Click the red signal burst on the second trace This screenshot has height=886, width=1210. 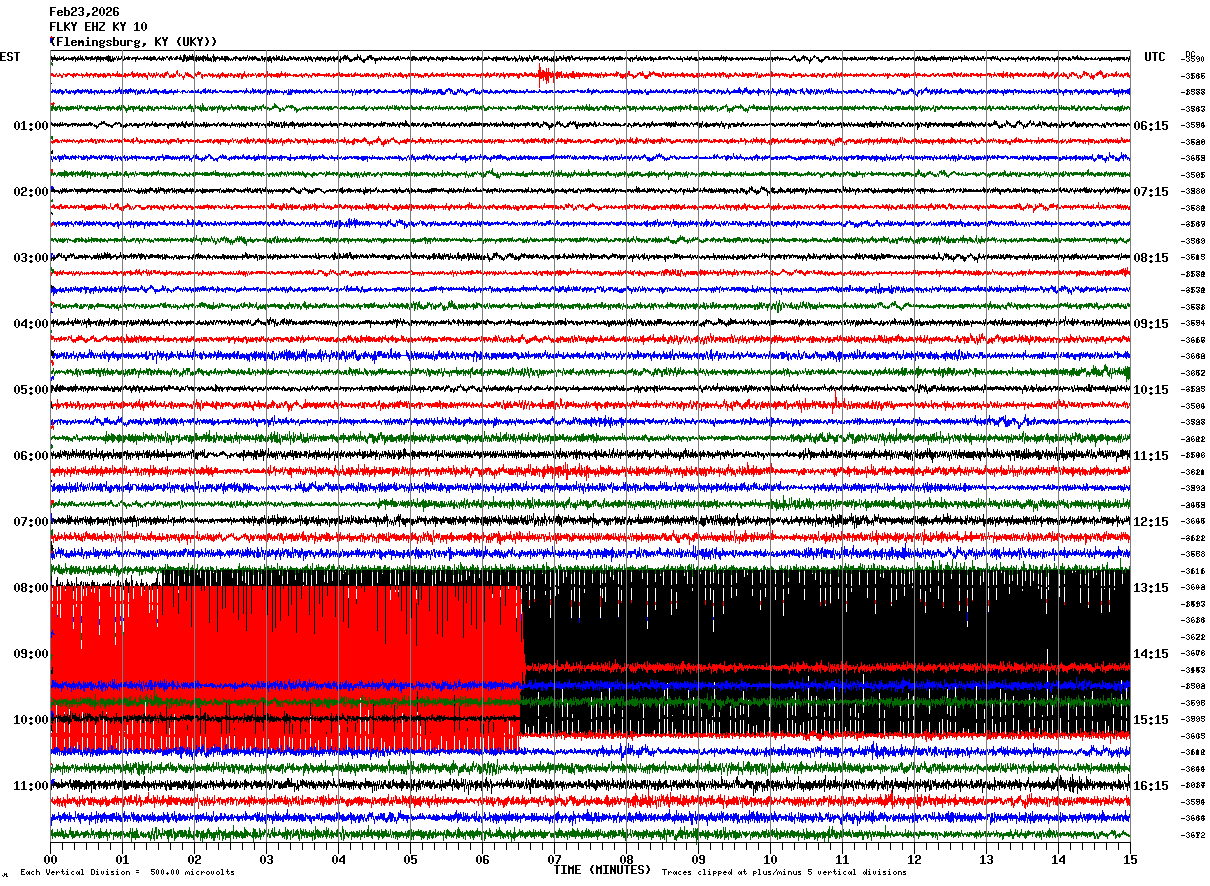coord(545,74)
